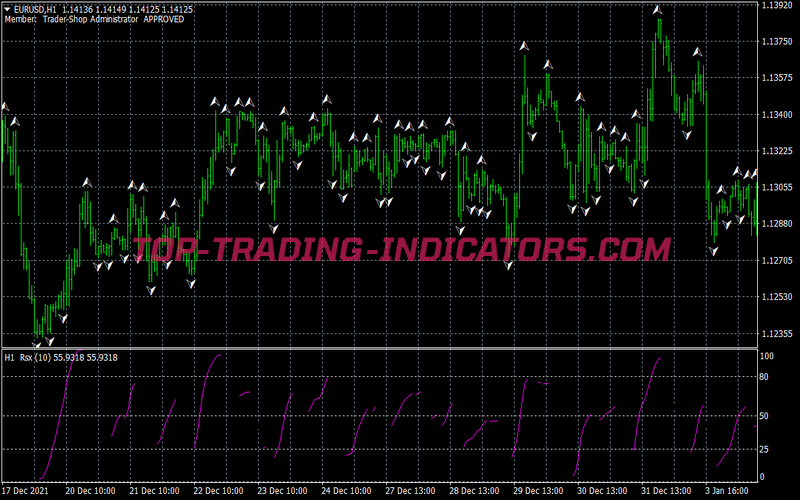Click the 80 level on the Rsx scale
The height and width of the screenshot is (500, 800).
[764, 377]
